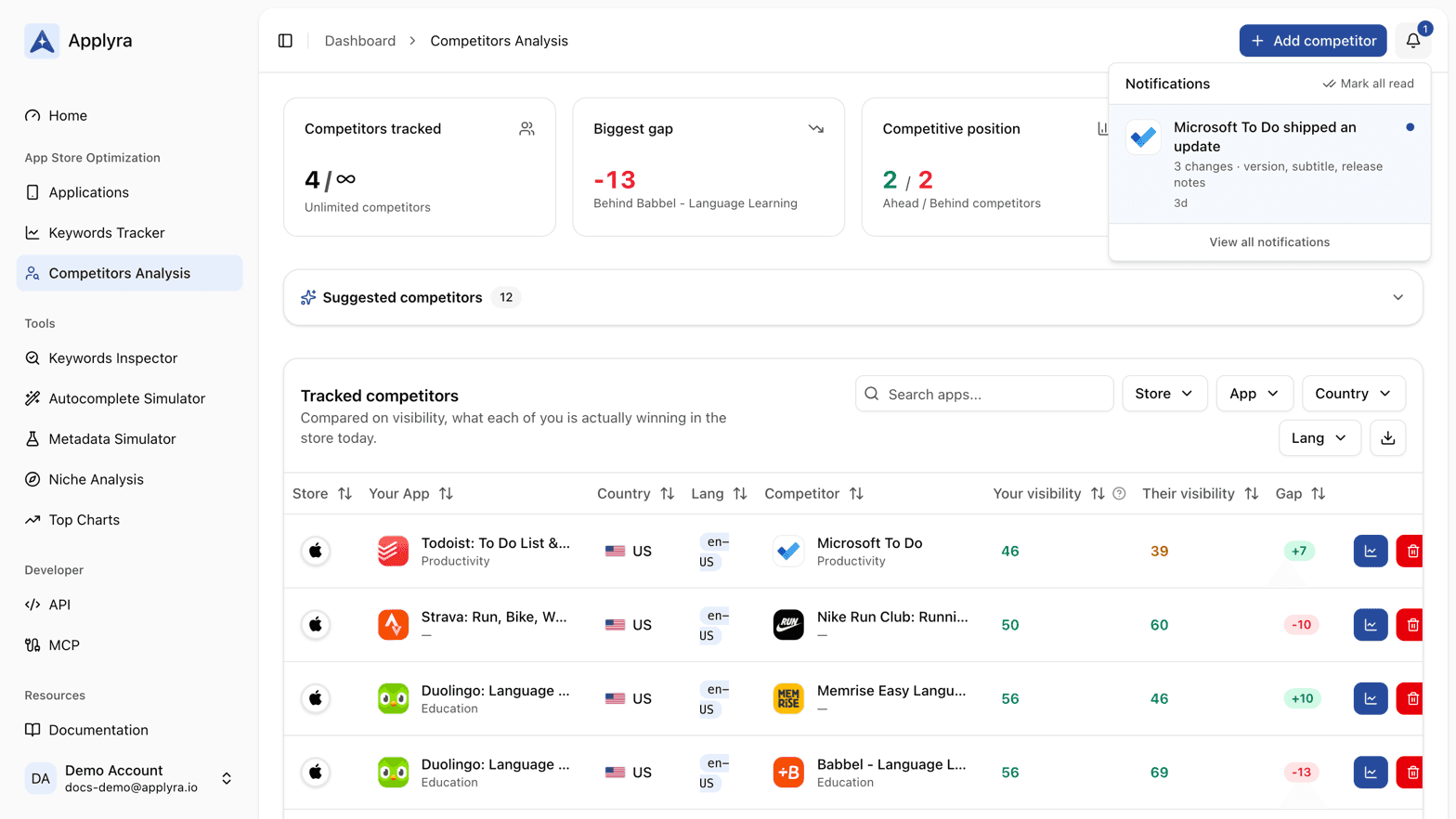Image resolution: width=1456 pixels, height=819 pixels.
Task: Delete the Nike Run Club competitor row
Action: tap(1411, 625)
